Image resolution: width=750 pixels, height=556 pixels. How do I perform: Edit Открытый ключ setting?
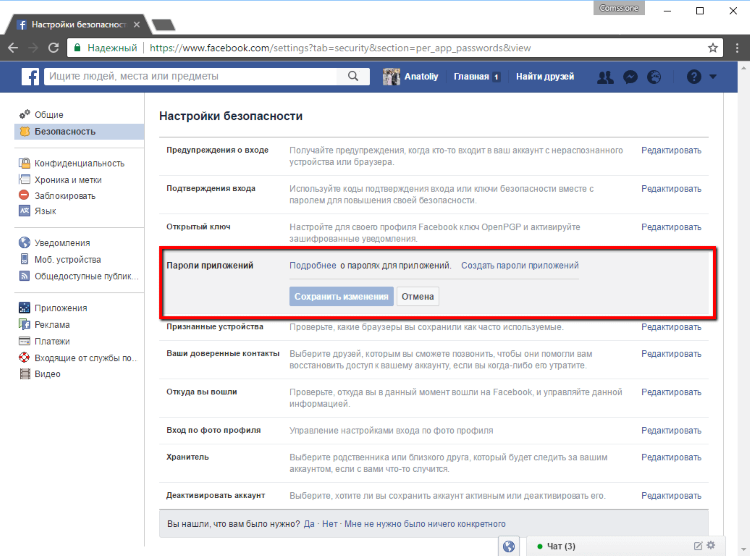point(671,227)
